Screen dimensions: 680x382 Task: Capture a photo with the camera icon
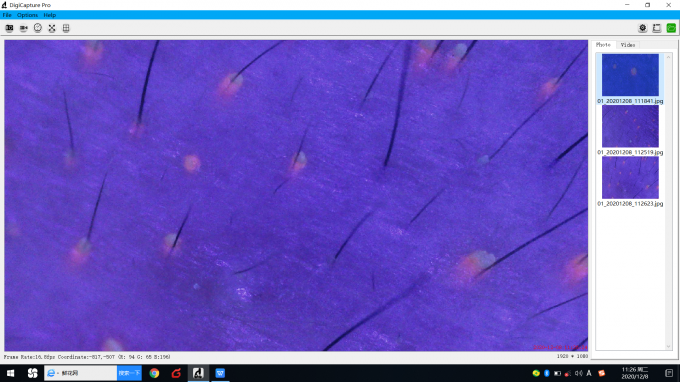9,28
